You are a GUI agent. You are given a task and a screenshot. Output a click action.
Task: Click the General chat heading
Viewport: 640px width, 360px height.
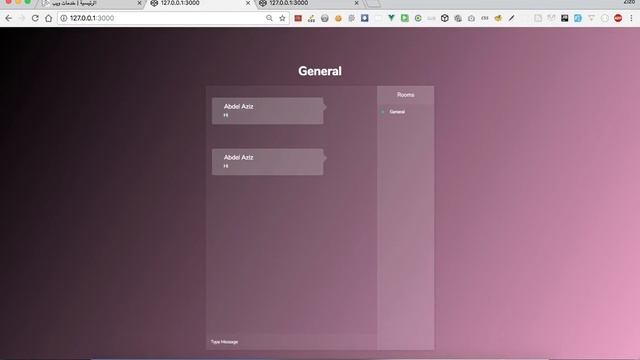pyautogui.click(x=320, y=71)
